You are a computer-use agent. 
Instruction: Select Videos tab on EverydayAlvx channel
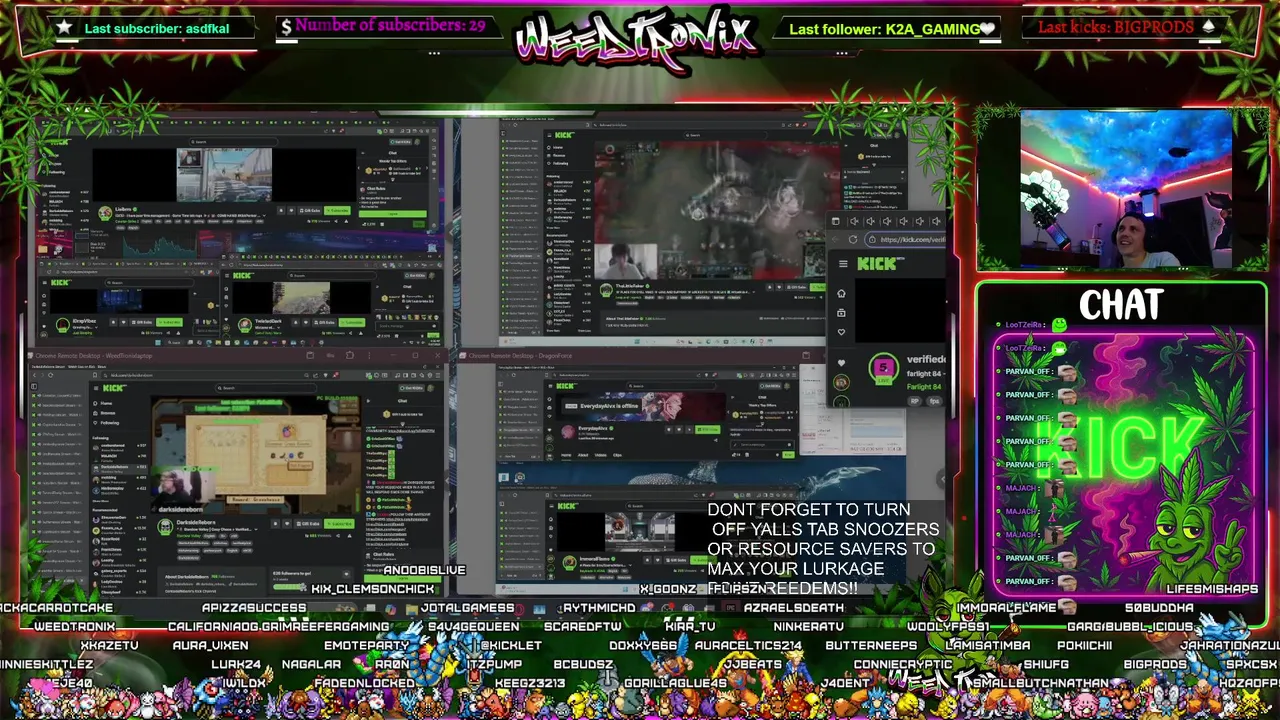click(600, 455)
